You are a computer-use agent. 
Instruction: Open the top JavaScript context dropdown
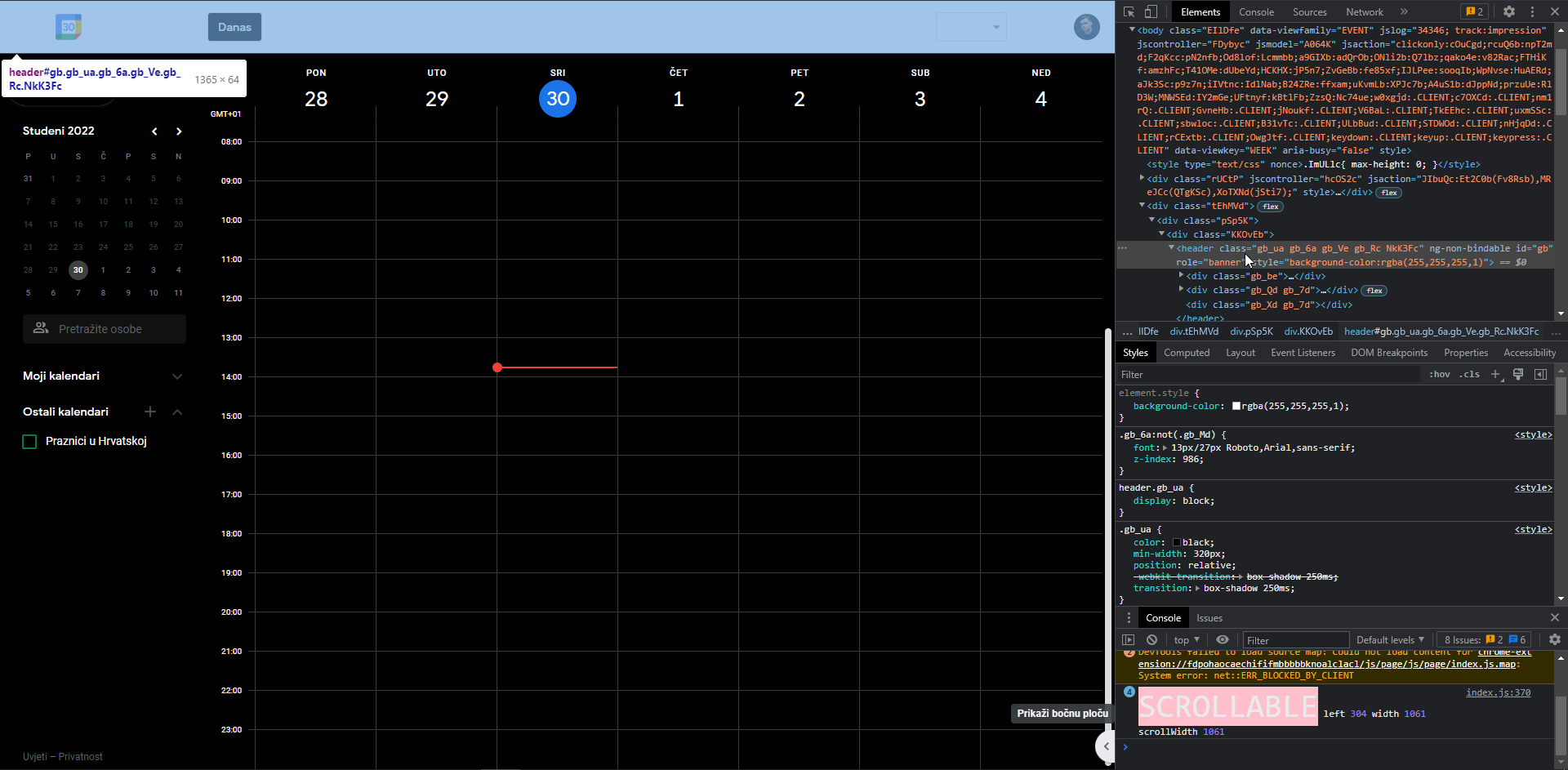[x=1187, y=640]
